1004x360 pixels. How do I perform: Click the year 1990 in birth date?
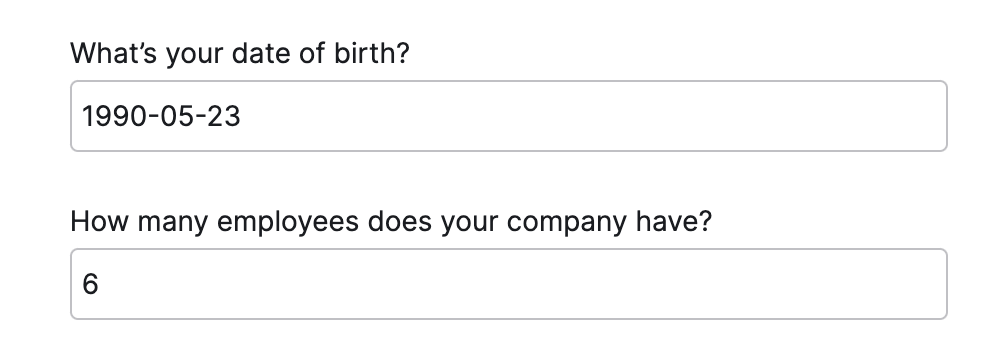coord(113,117)
